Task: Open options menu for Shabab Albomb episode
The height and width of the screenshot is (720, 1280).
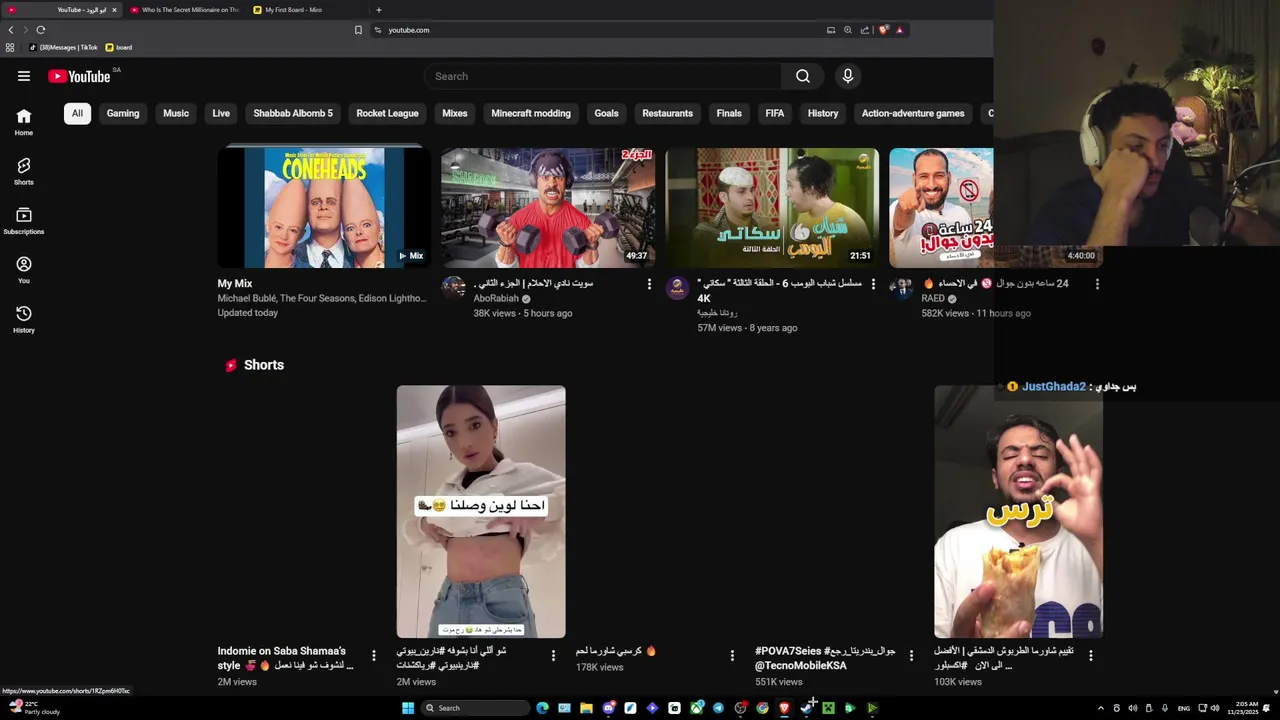Action: [873, 285]
